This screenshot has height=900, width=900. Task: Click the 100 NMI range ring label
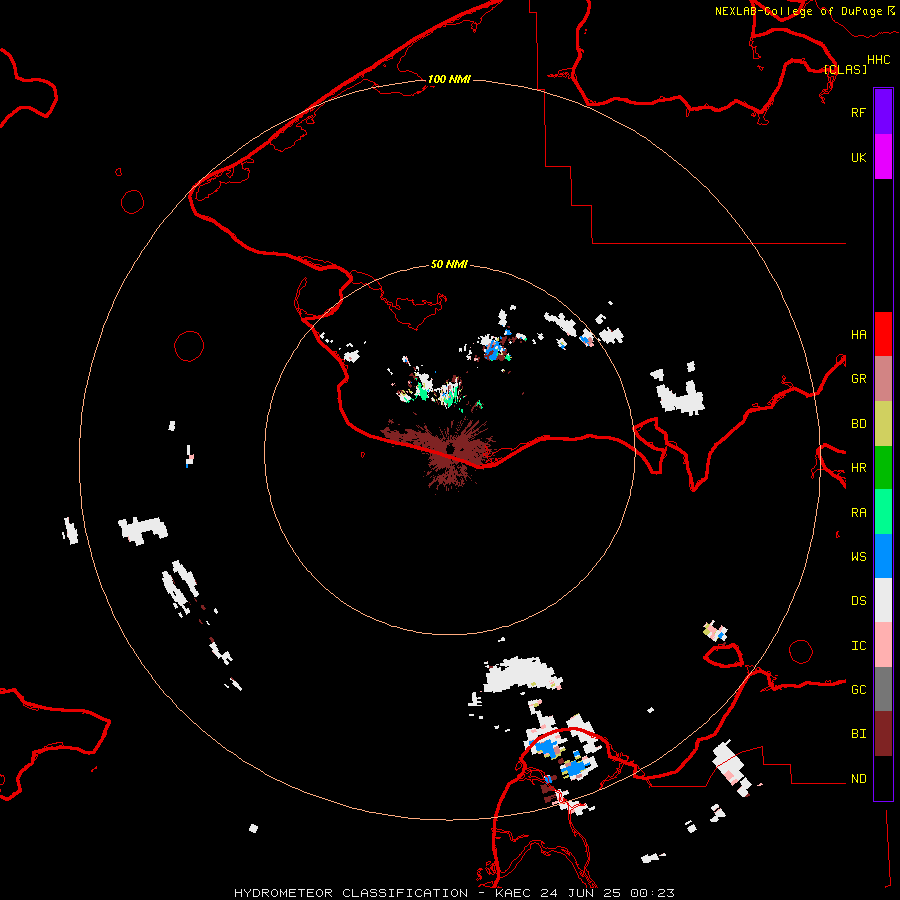[x=449, y=79]
